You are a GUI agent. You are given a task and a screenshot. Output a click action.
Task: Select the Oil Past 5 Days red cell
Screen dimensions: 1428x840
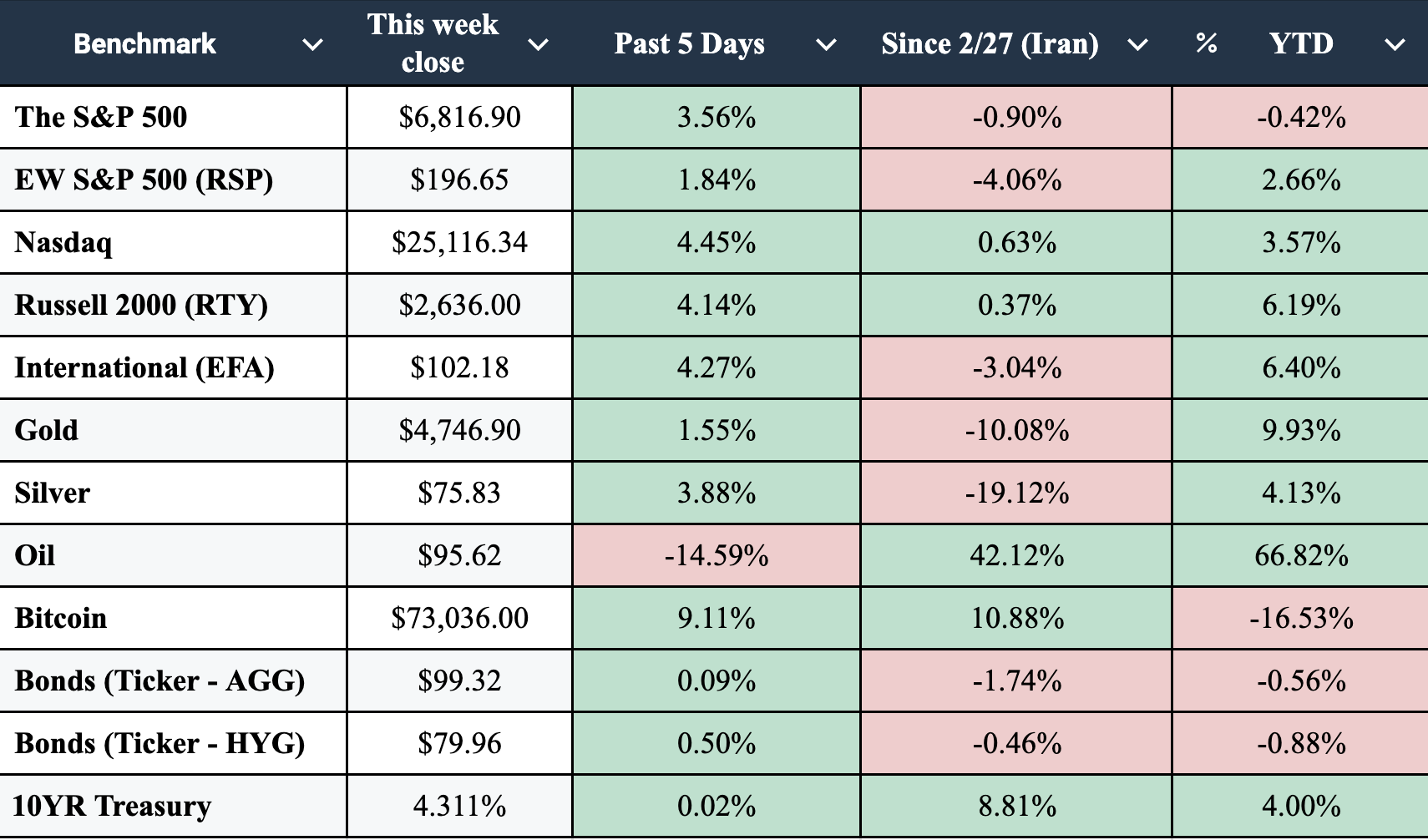(716, 555)
